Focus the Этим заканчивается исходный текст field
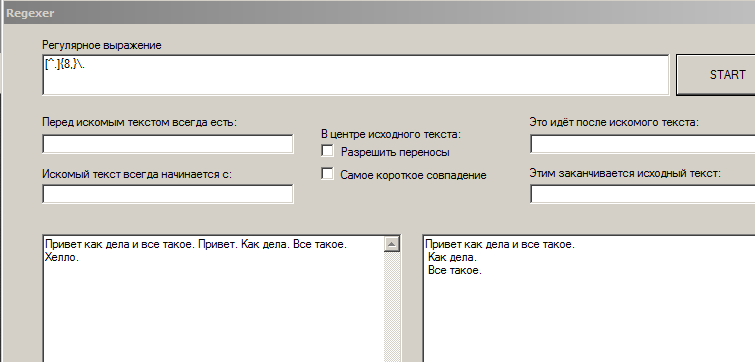 (x=642, y=194)
